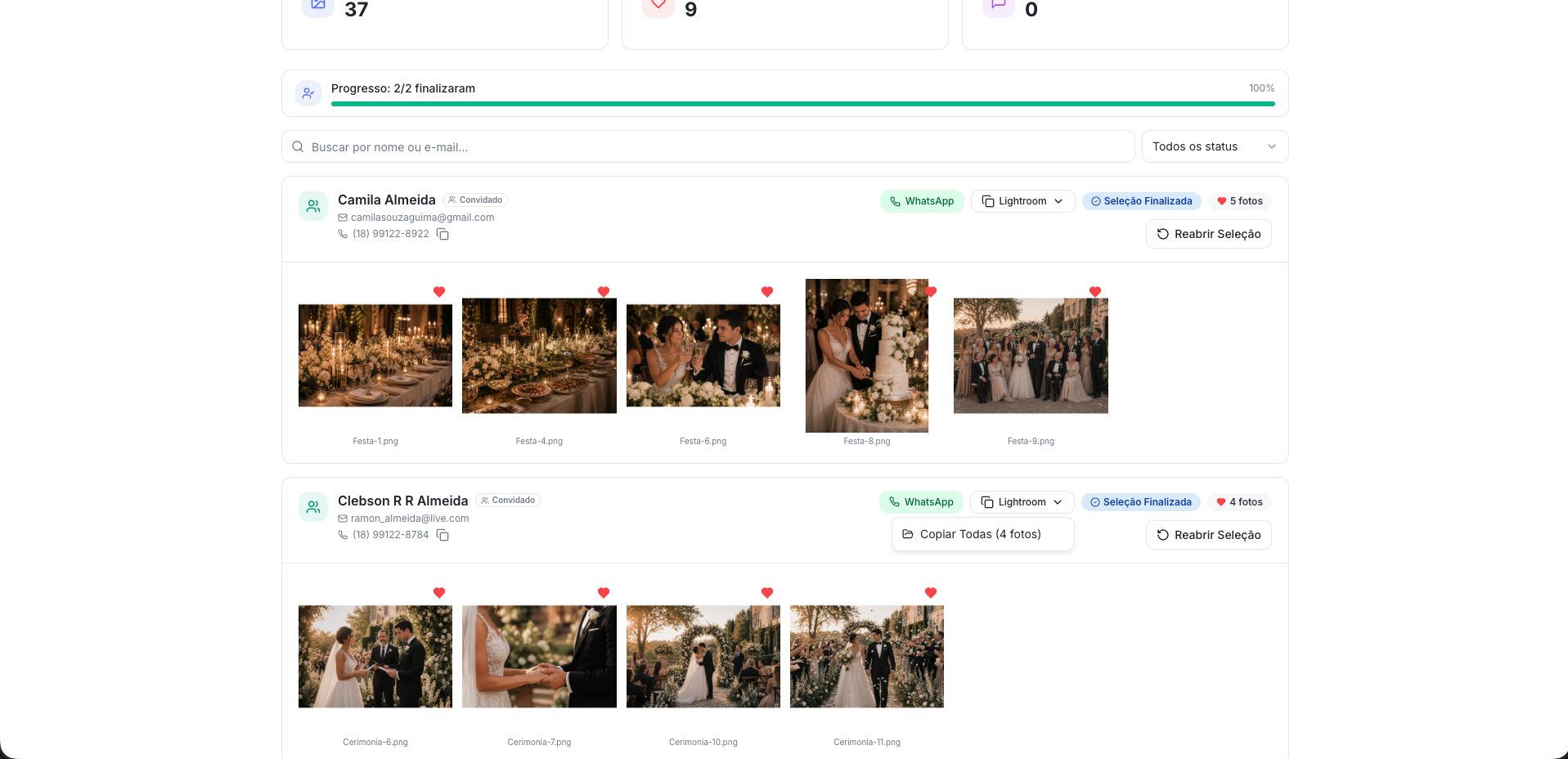The width and height of the screenshot is (1568, 759).
Task: Click Clebson R R Almeida's guest avatar icon
Action: pyautogui.click(x=313, y=507)
